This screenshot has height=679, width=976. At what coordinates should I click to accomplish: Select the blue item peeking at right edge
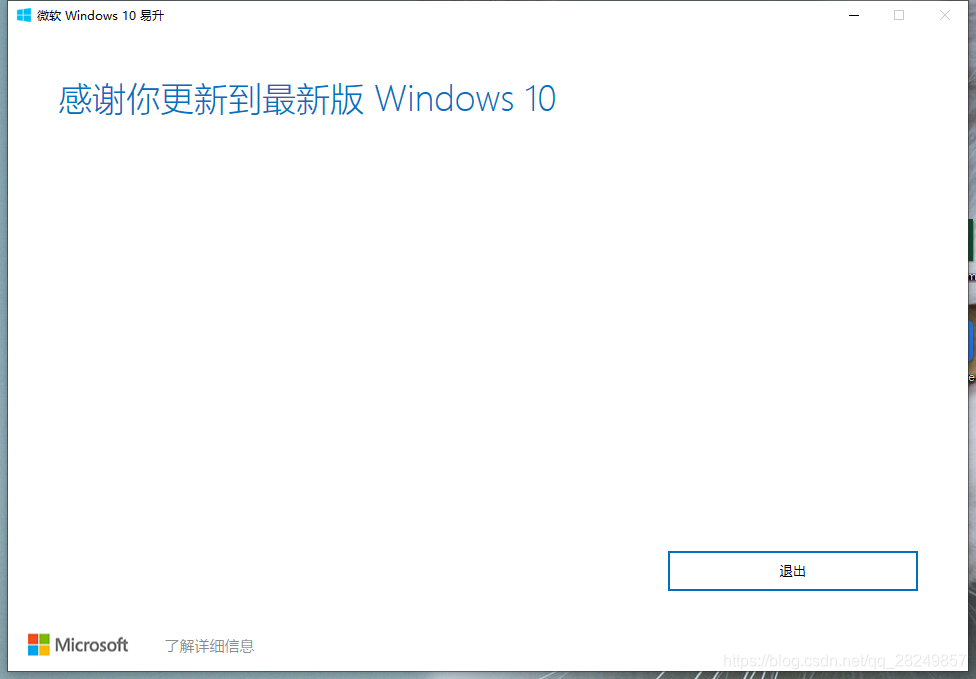972,340
